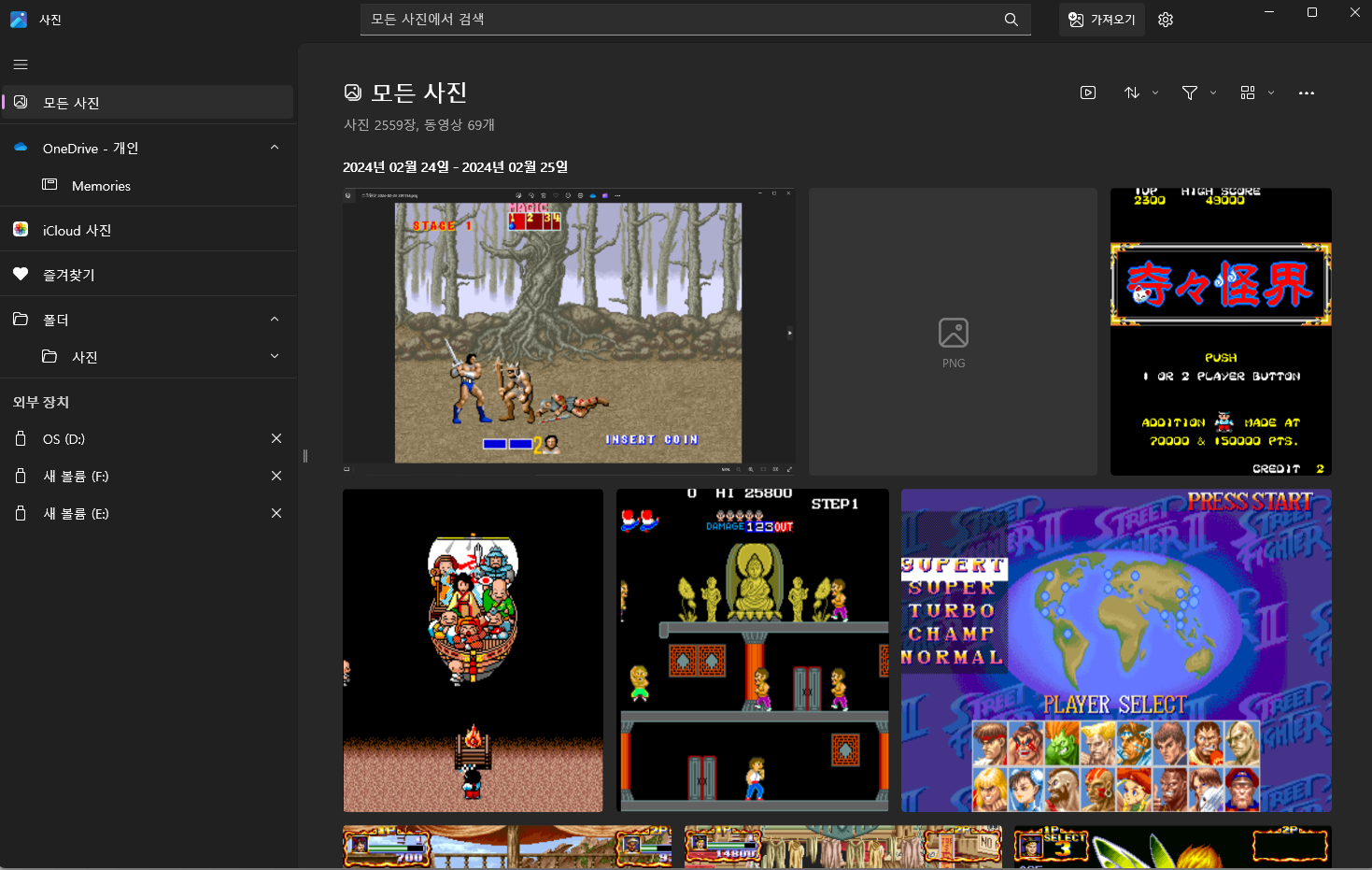The image size is (1372, 870).
Task: Open the view size dropdown arrow
Action: pyautogui.click(x=1271, y=93)
